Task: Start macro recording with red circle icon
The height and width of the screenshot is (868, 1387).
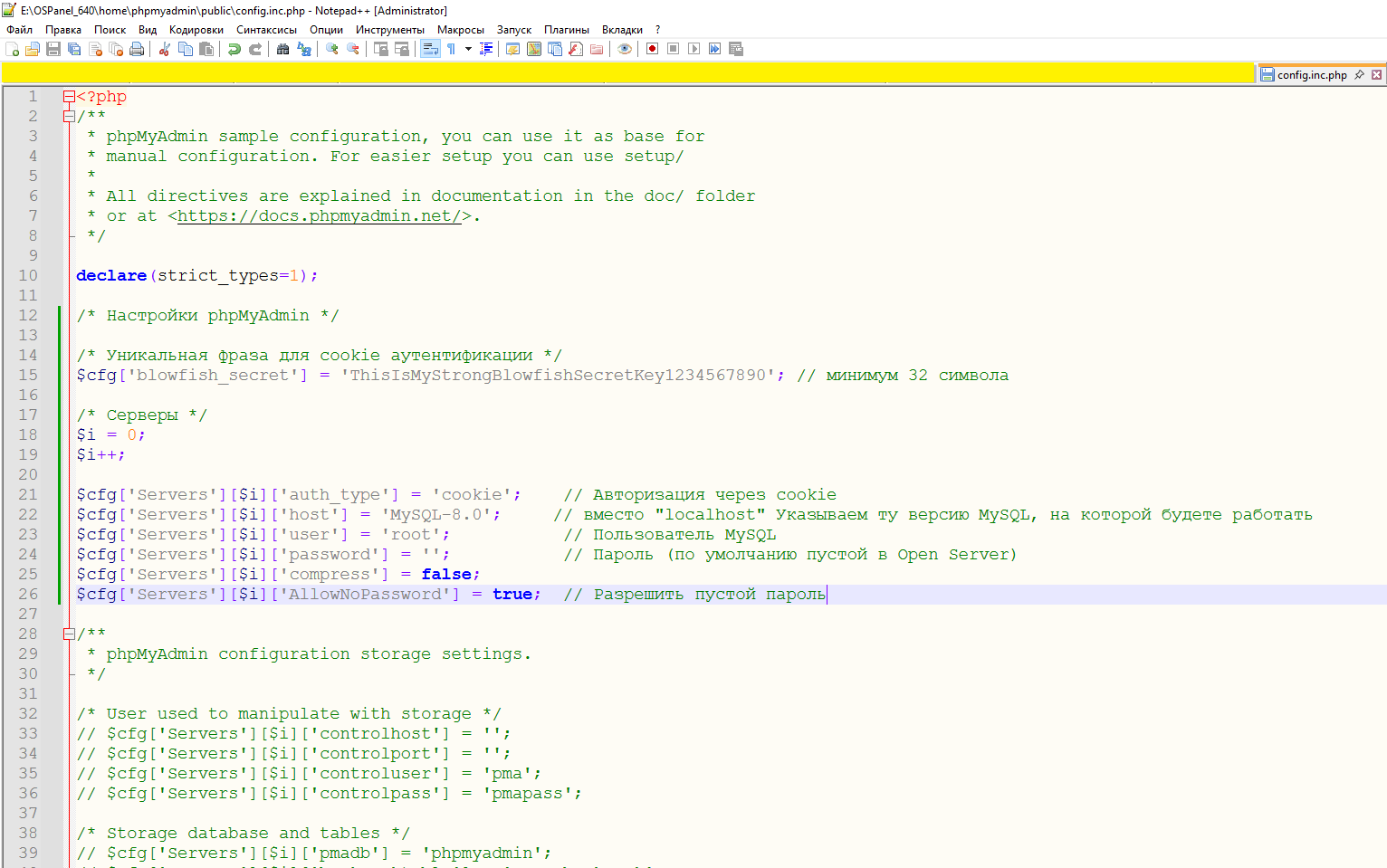Action: [x=652, y=49]
